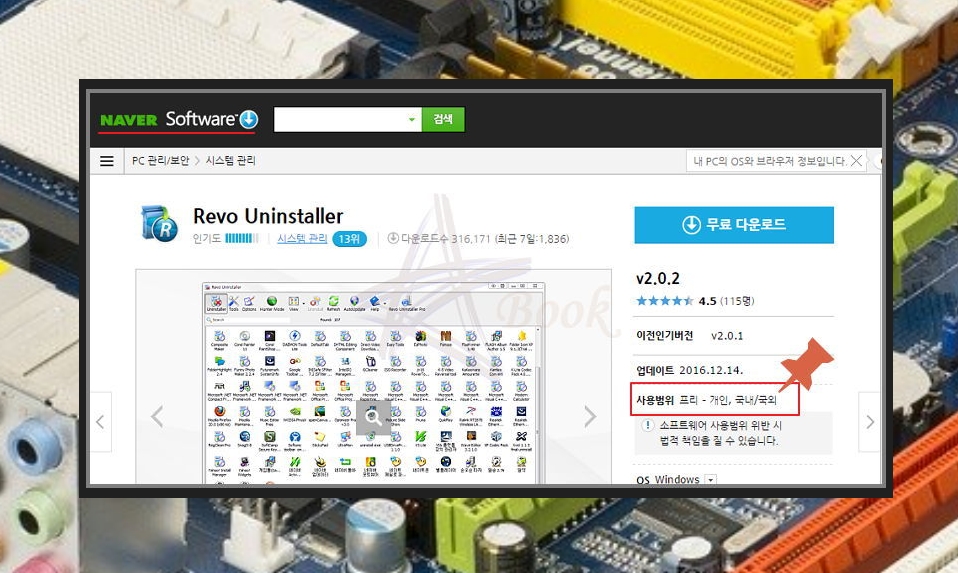Open the Help dropdown arrow in the Revo screenshot
The width and height of the screenshot is (958, 573).
coord(384,303)
